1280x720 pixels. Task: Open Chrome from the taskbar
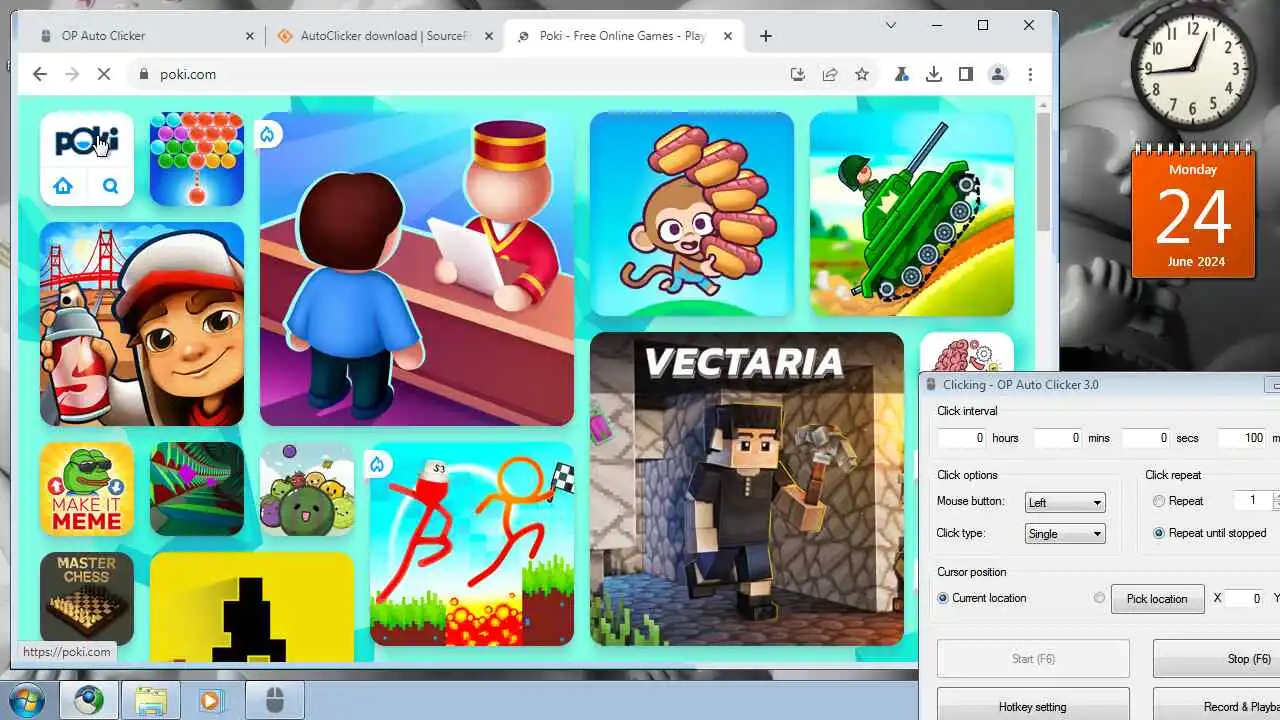(x=89, y=700)
